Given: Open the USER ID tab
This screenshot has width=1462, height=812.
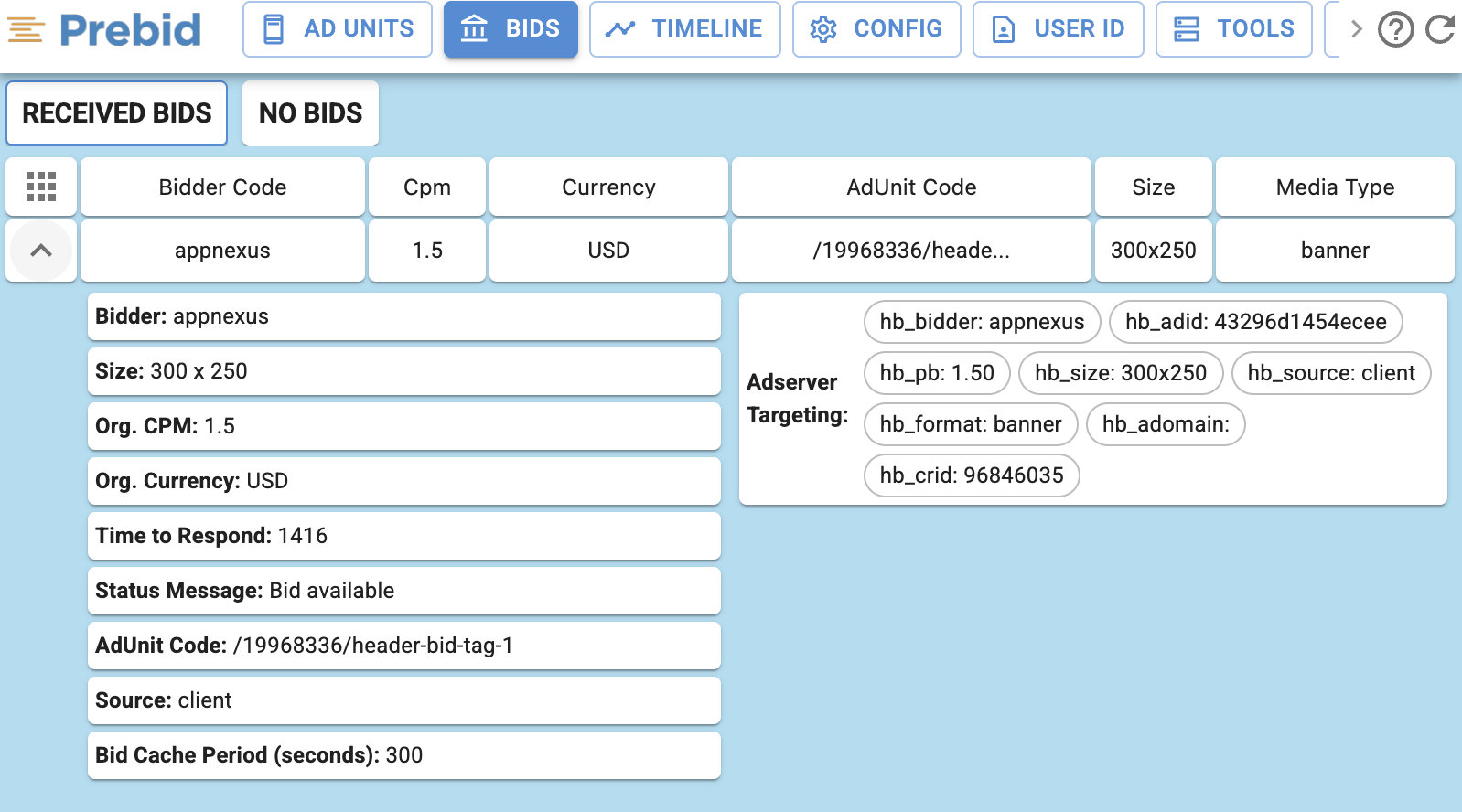Looking at the screenshot, I should [1059, 29].
